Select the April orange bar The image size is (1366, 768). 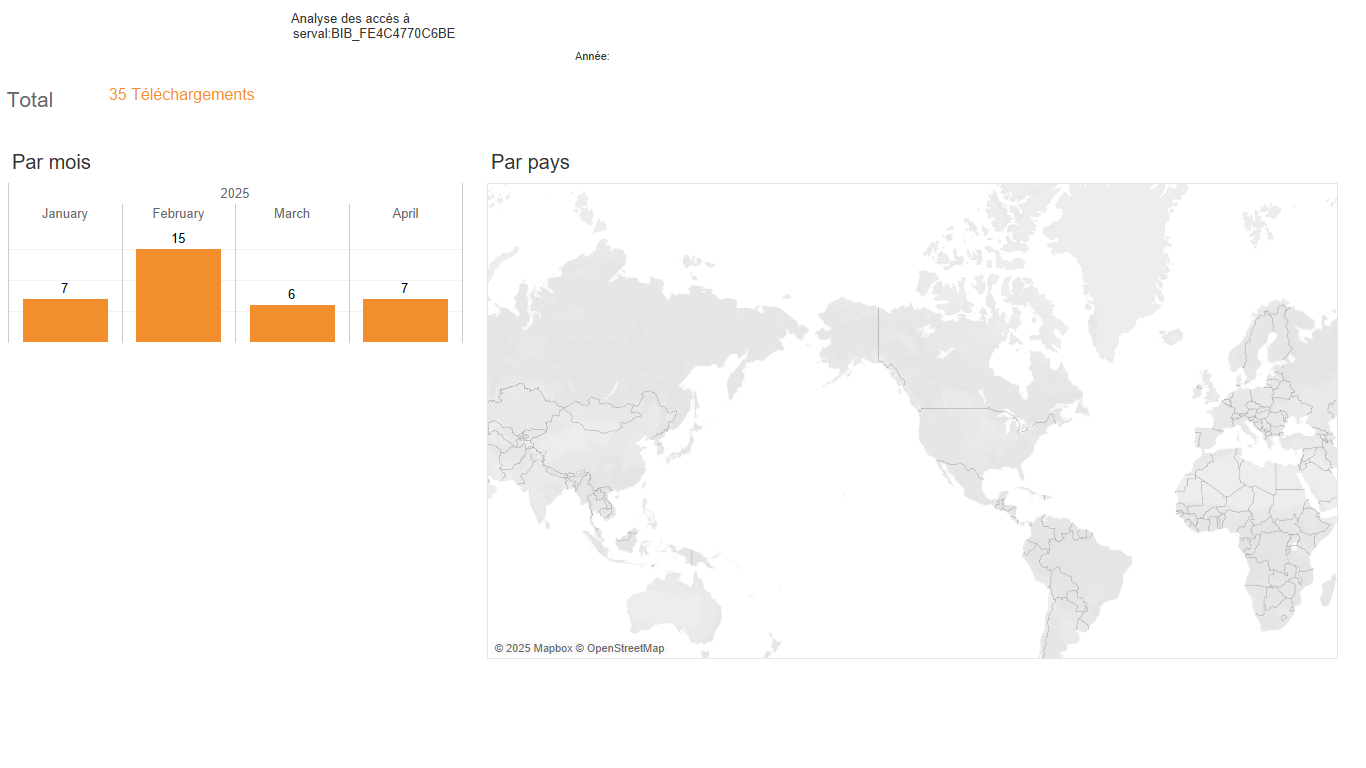click(x=405, y=320)
